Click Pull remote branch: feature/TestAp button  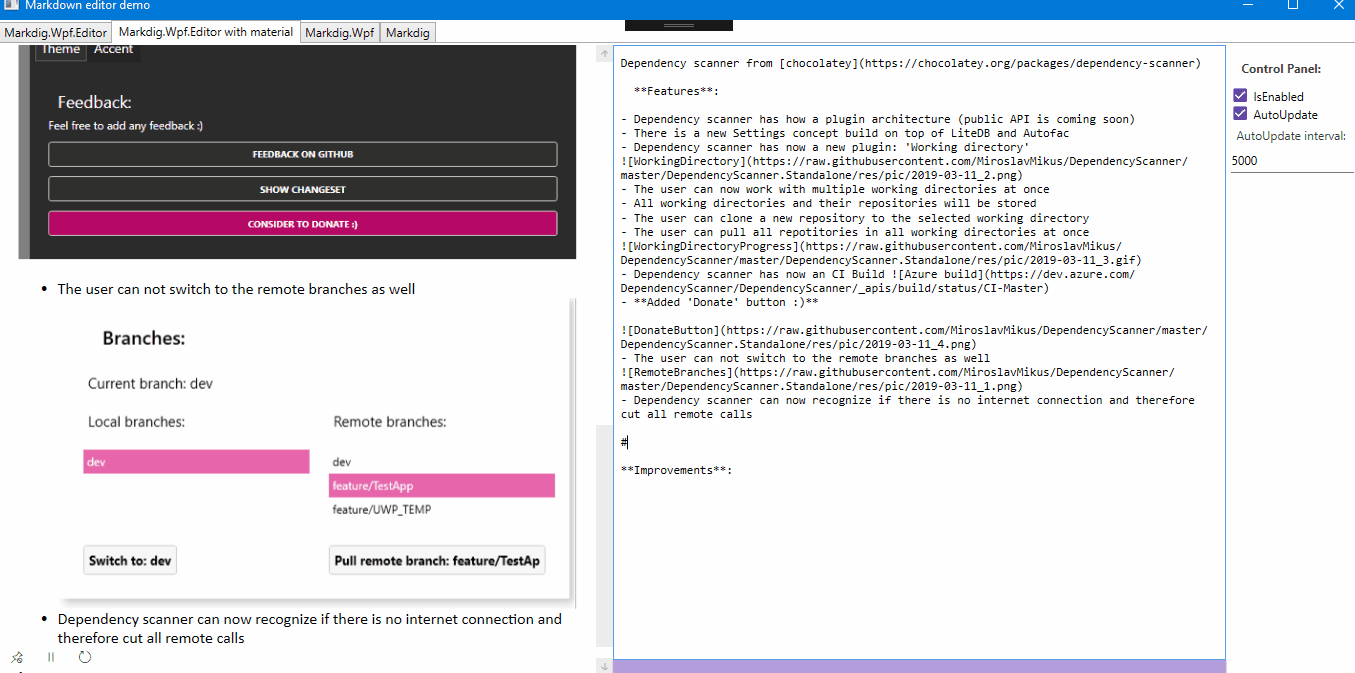[437, 560]
